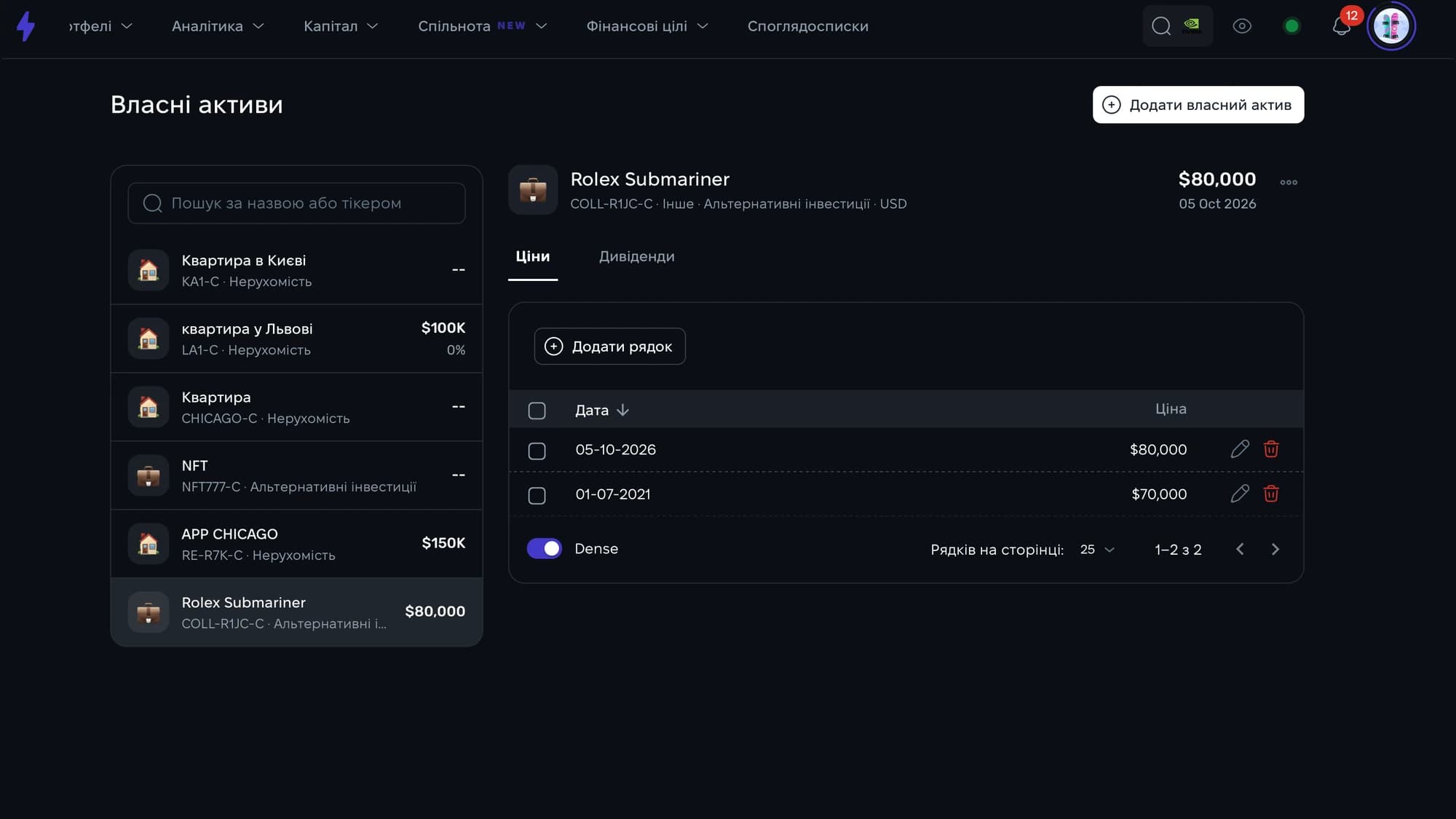The width and height of the screenshot is (1456, 819).
Task: Delete the 01-07-2021 price row
Action: pyautogui.click(x=1271, y=494)
